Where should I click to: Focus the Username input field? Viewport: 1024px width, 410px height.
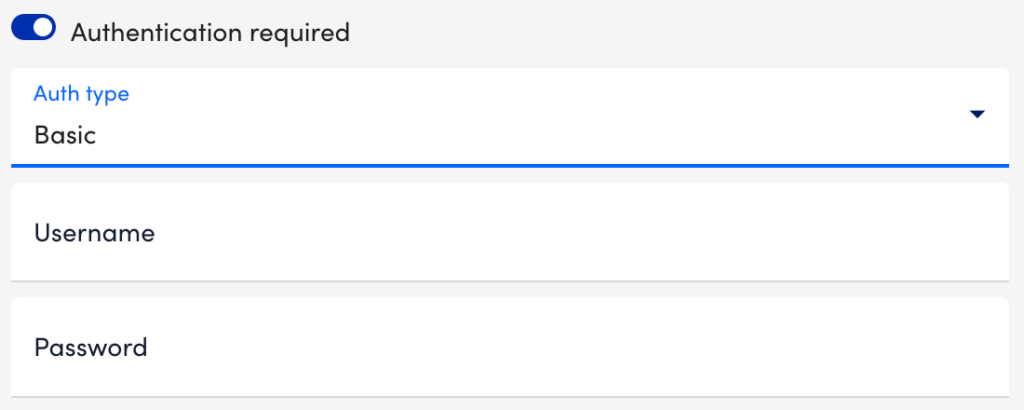[509, 233]
